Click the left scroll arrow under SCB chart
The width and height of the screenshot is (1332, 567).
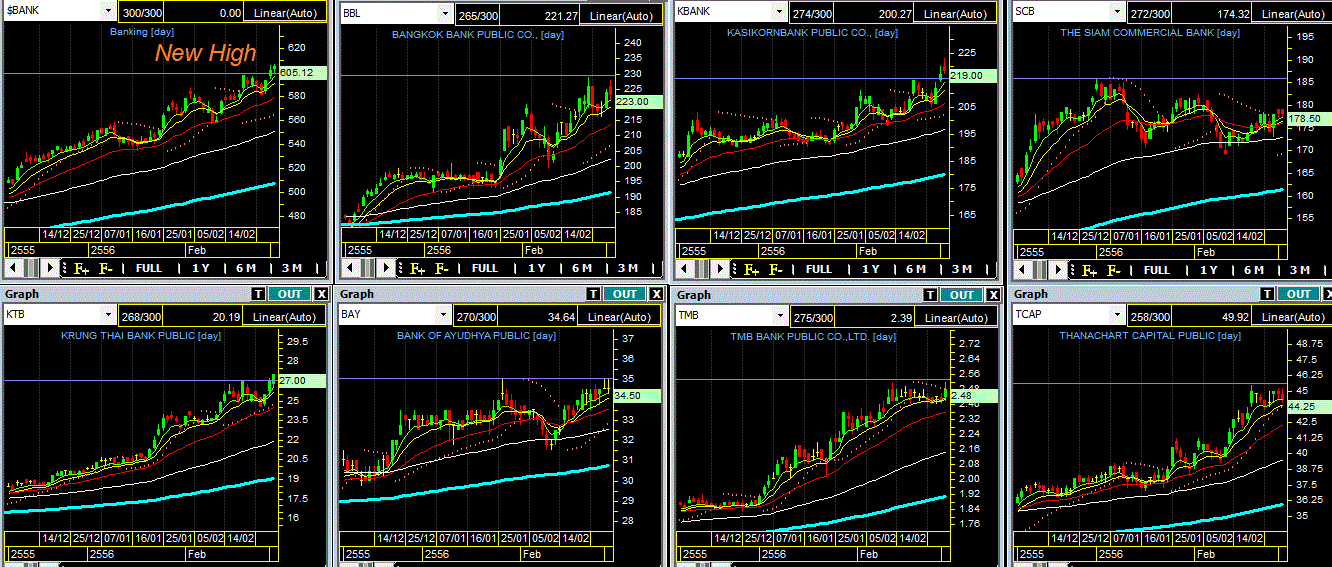[x=1021, y=269]
